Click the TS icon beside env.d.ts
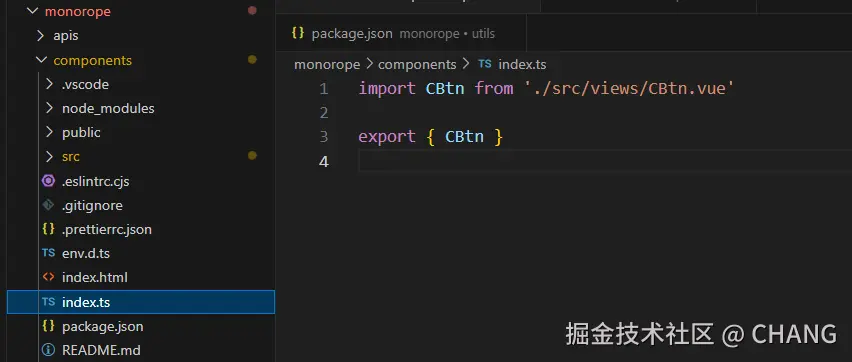 pos(48,253)
